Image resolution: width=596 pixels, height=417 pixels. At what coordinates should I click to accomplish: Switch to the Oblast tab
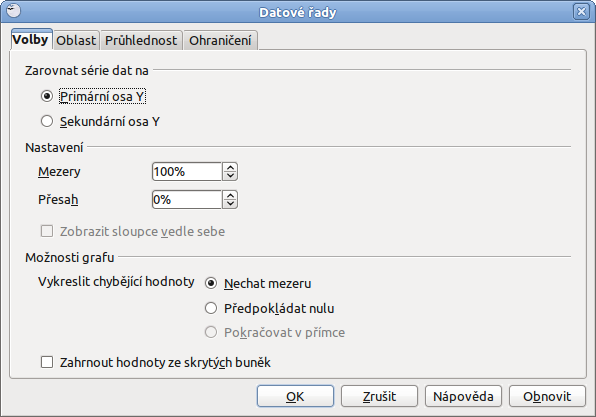tap(76, 40)
